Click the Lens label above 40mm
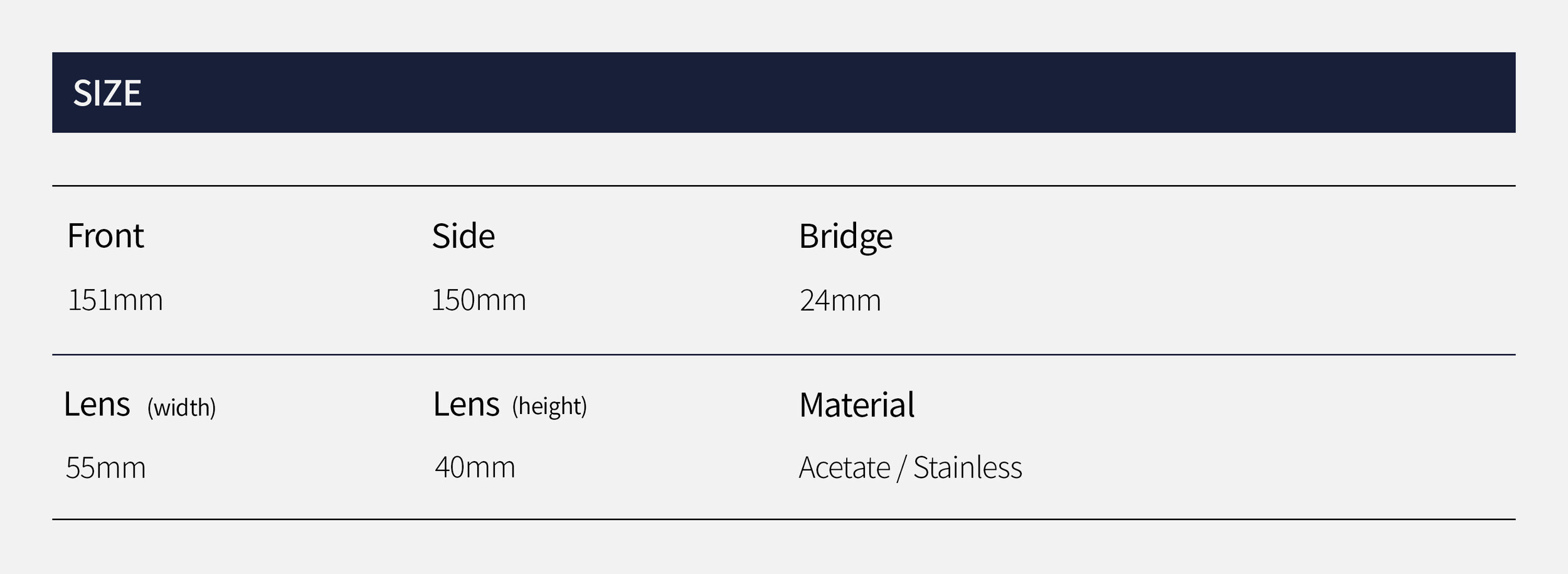 (466, 404)
